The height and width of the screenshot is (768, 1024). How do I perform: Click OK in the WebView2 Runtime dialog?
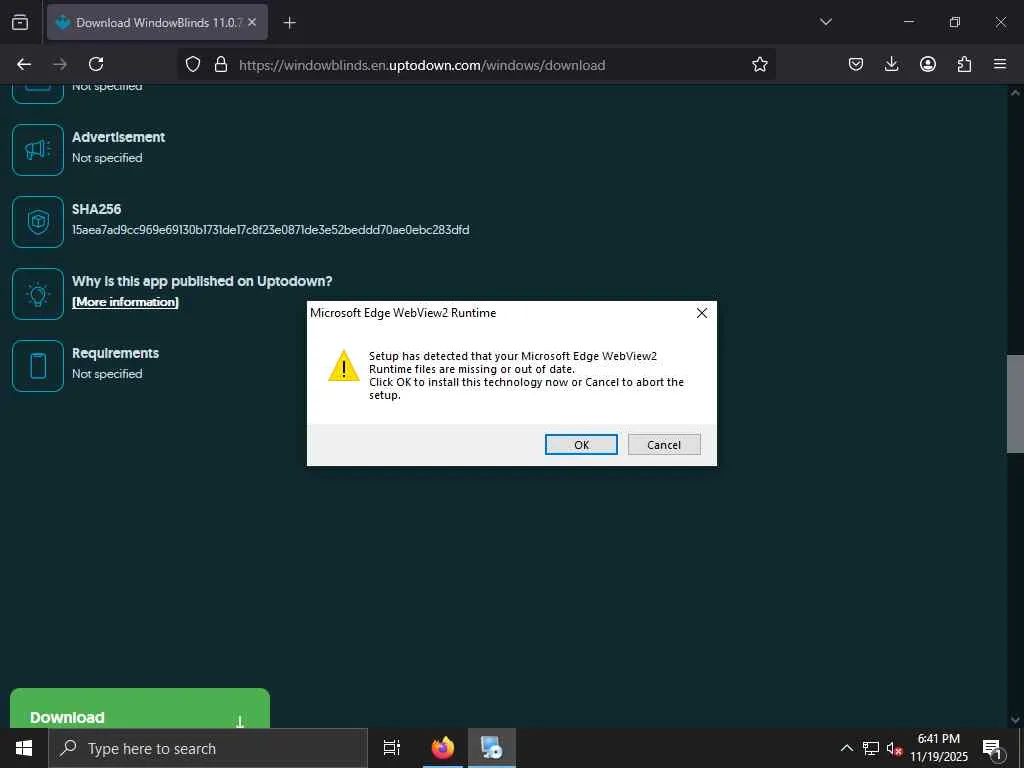(x=581, y=445)
